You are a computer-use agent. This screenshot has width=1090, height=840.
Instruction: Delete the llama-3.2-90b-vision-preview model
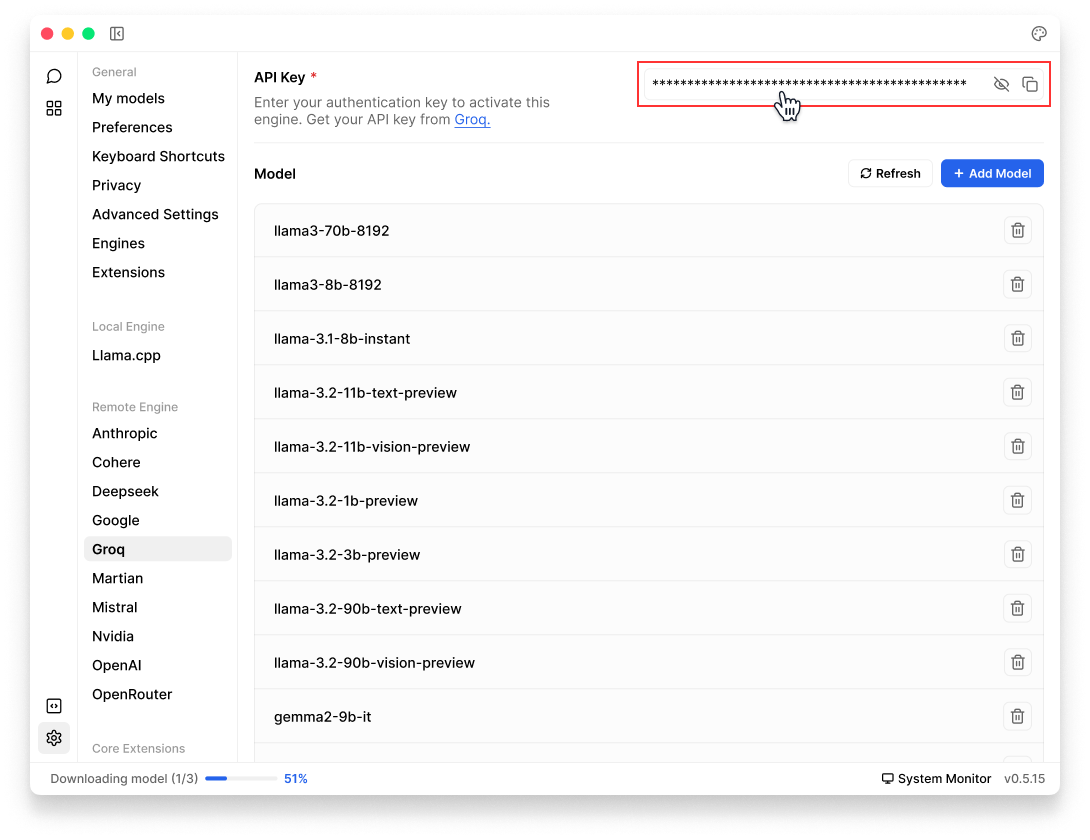[1017, 663]
